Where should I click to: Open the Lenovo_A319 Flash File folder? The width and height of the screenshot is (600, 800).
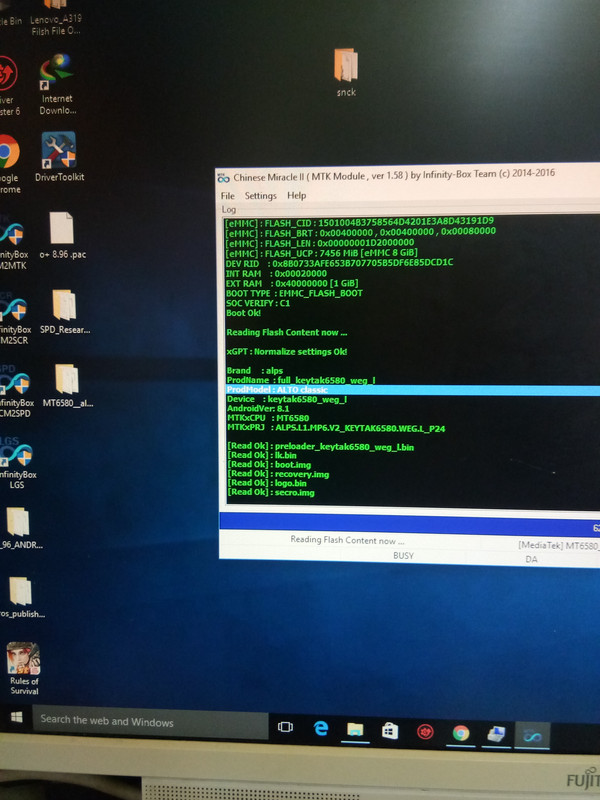(55, 18)
